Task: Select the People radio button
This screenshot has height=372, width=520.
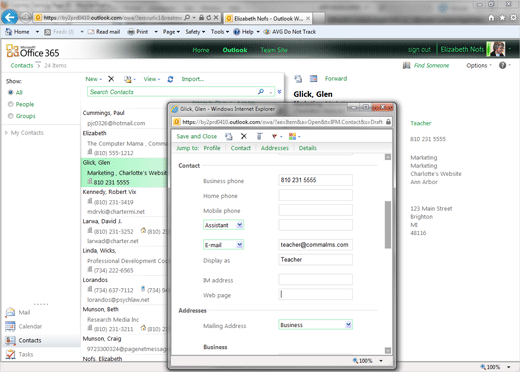Action: coord(11,104)
